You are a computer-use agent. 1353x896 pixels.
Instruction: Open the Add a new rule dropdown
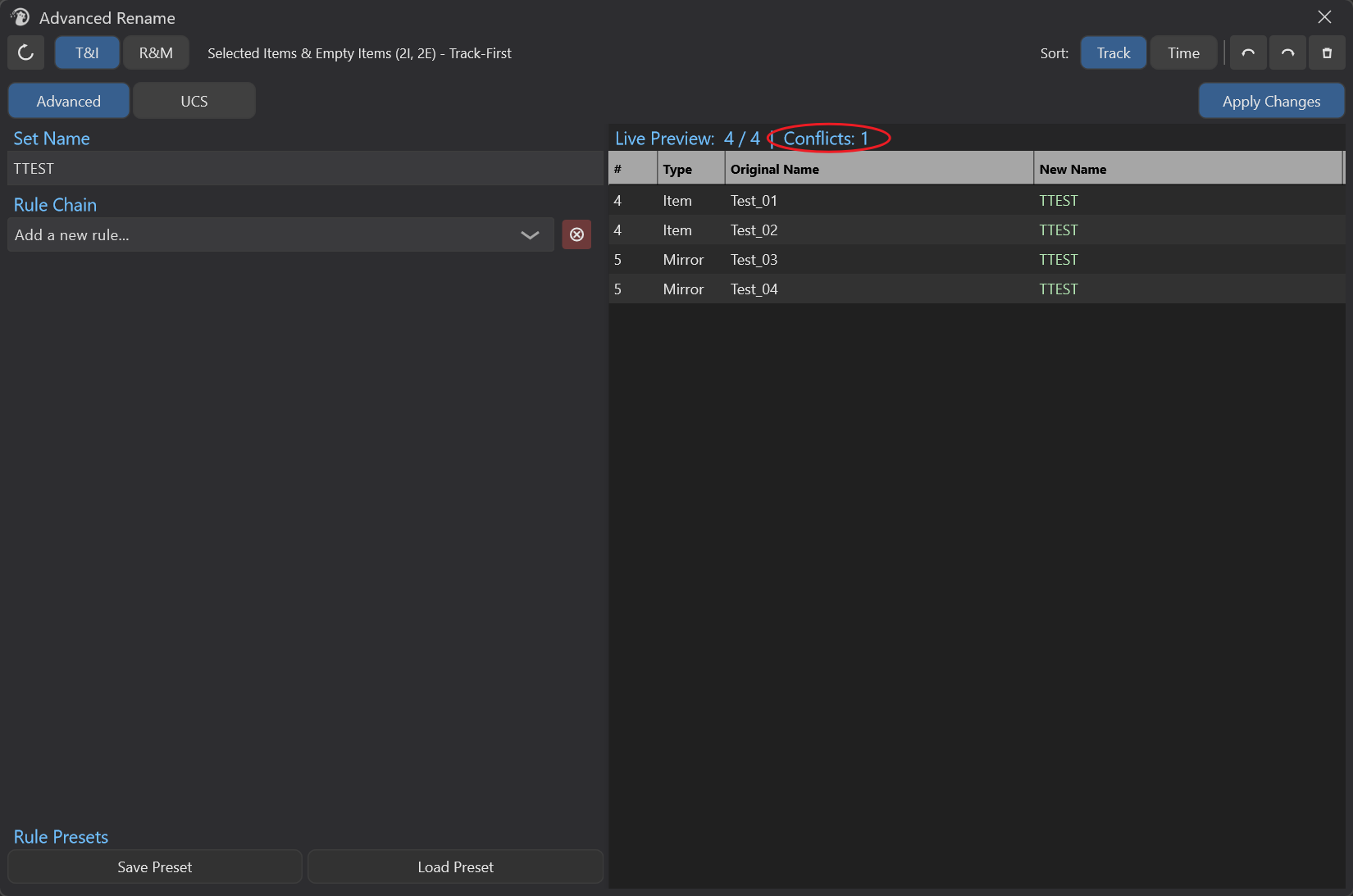280,234
